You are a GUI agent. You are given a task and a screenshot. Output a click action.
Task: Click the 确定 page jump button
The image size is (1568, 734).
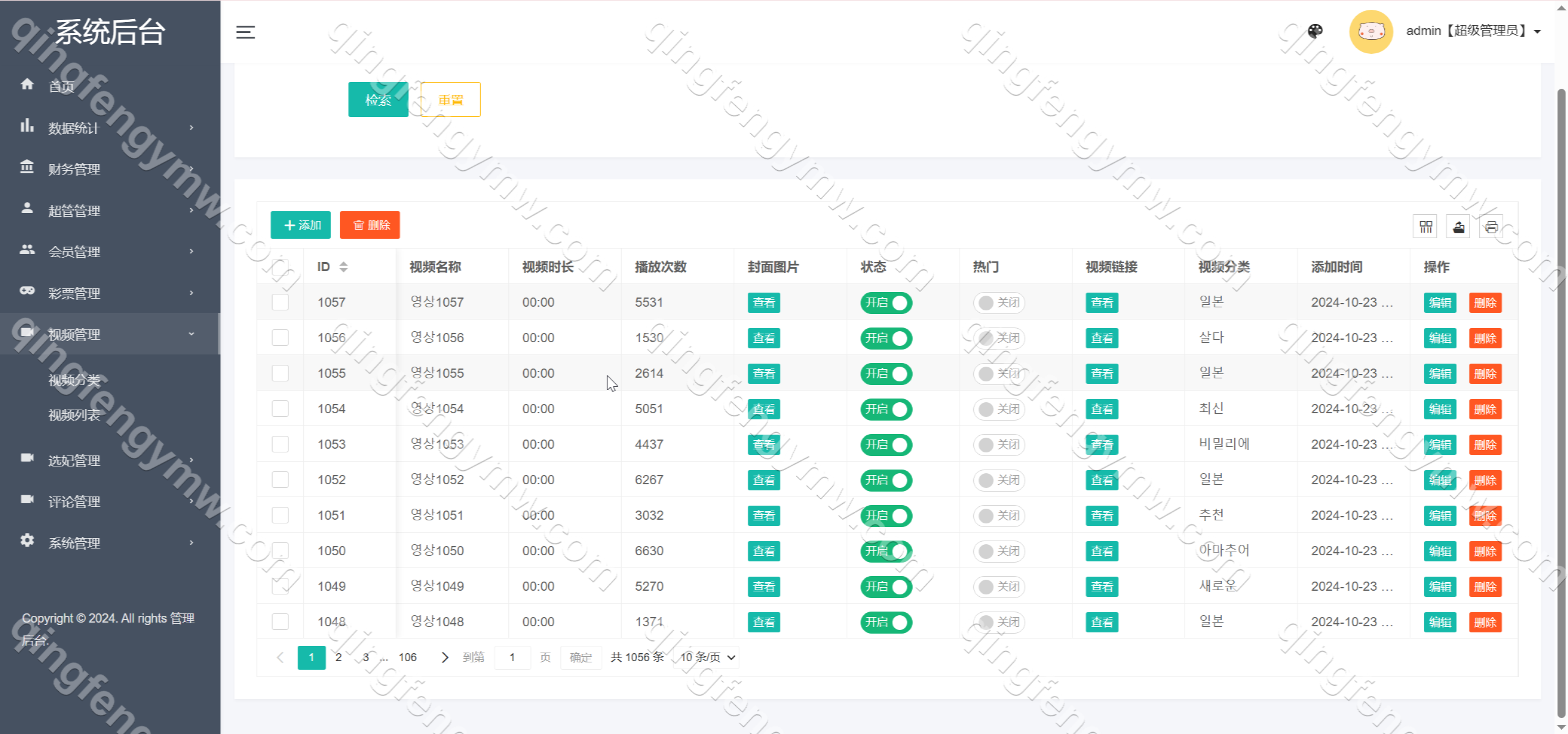pos(581,657)
